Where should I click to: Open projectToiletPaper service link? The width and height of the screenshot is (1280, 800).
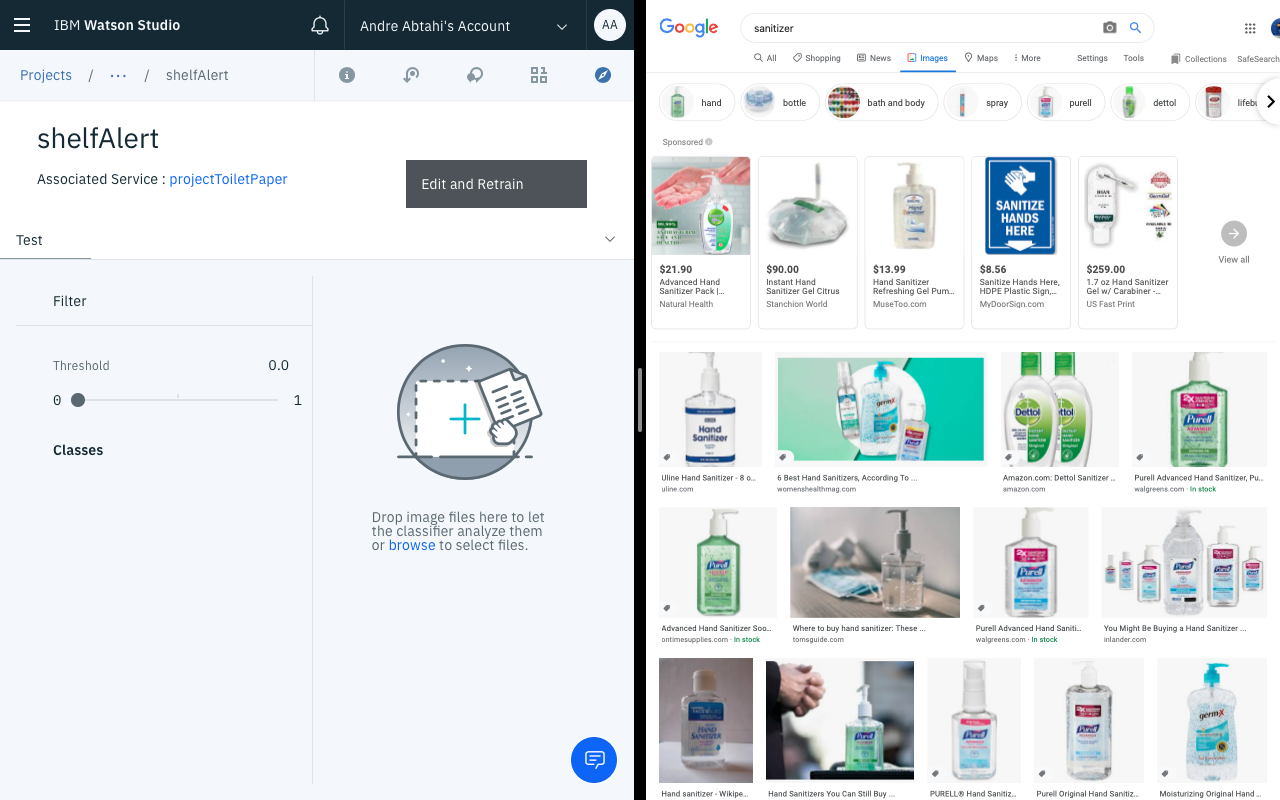(x=228, y=179)
